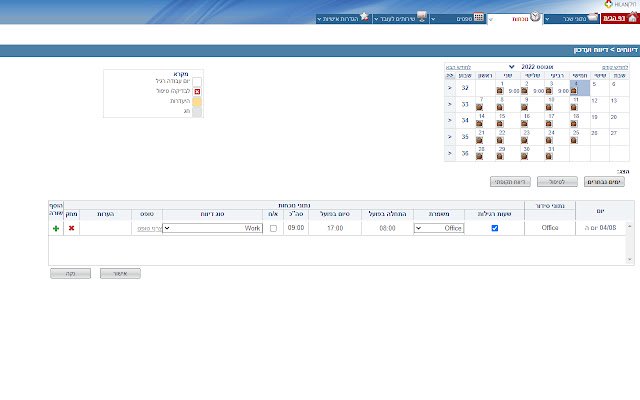
Task: Select week 32 using its row arrow
Action: click(x=450, y=88)
